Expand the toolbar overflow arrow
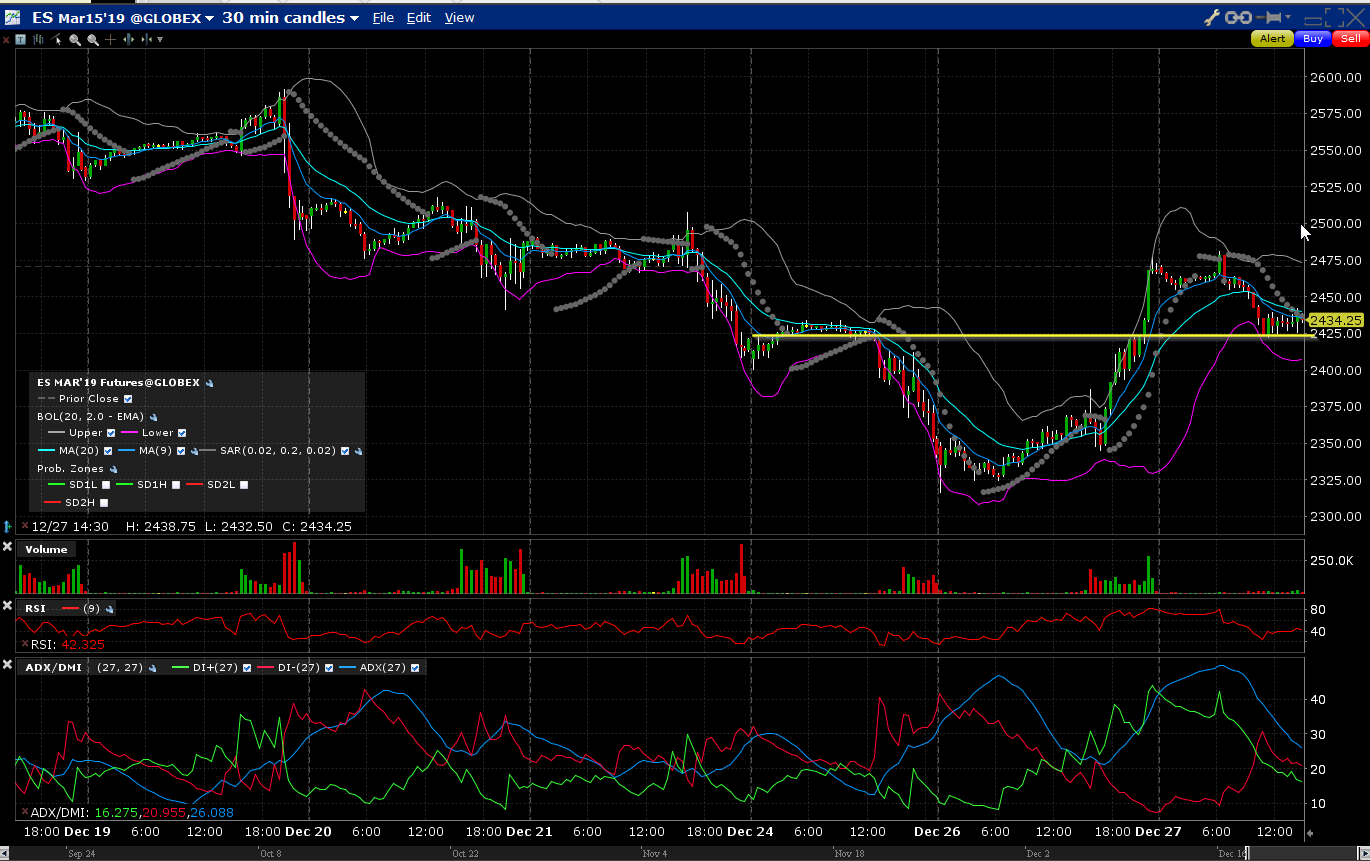 tap(160, 39)
